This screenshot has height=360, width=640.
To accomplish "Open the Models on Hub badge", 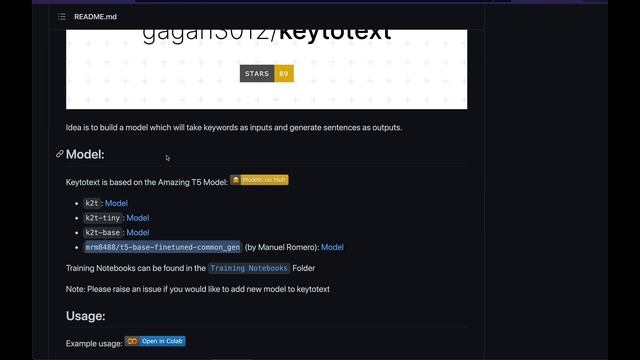I will pyautogui.click(x=259, y=180).
